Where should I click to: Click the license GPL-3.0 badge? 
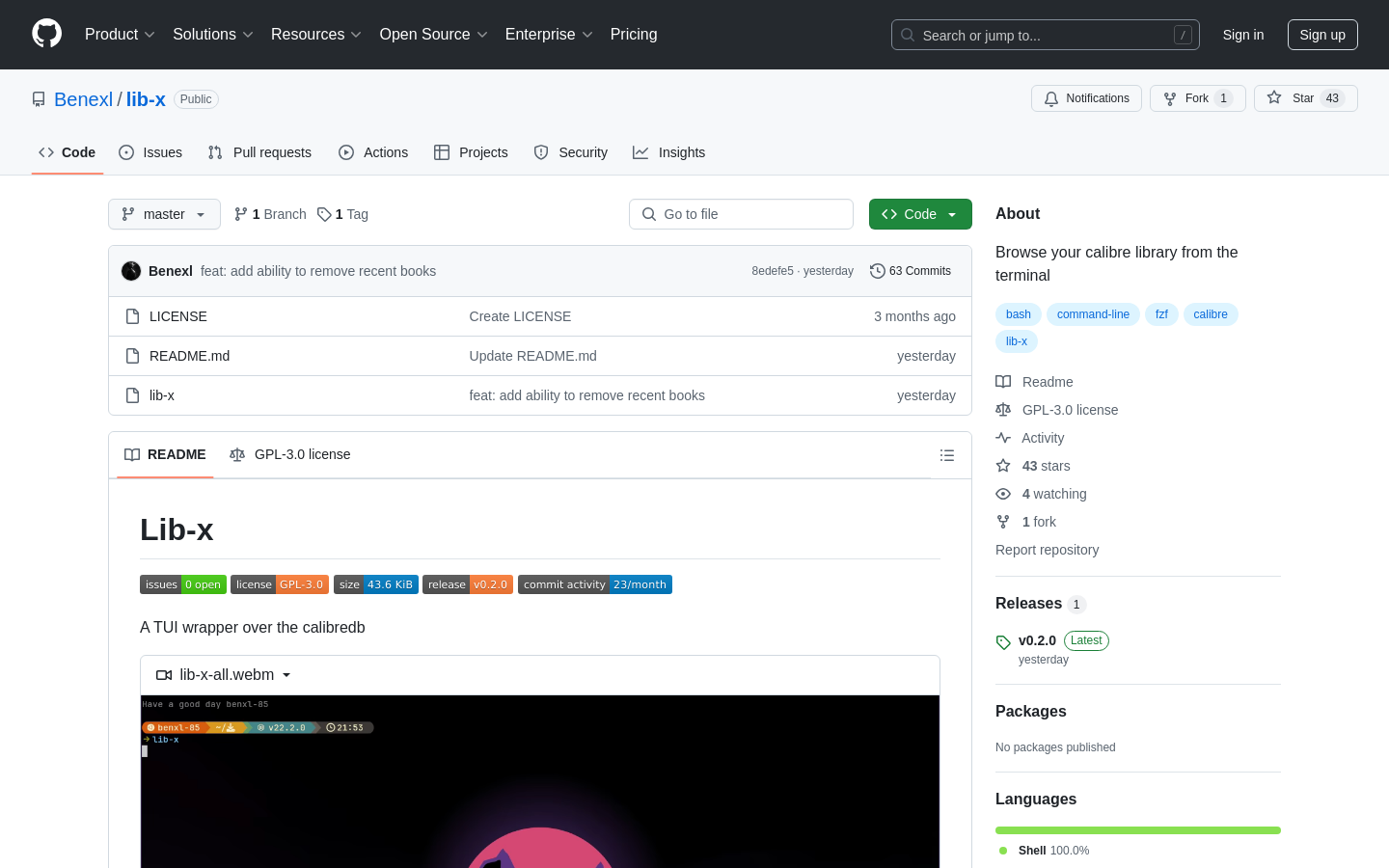280,584
